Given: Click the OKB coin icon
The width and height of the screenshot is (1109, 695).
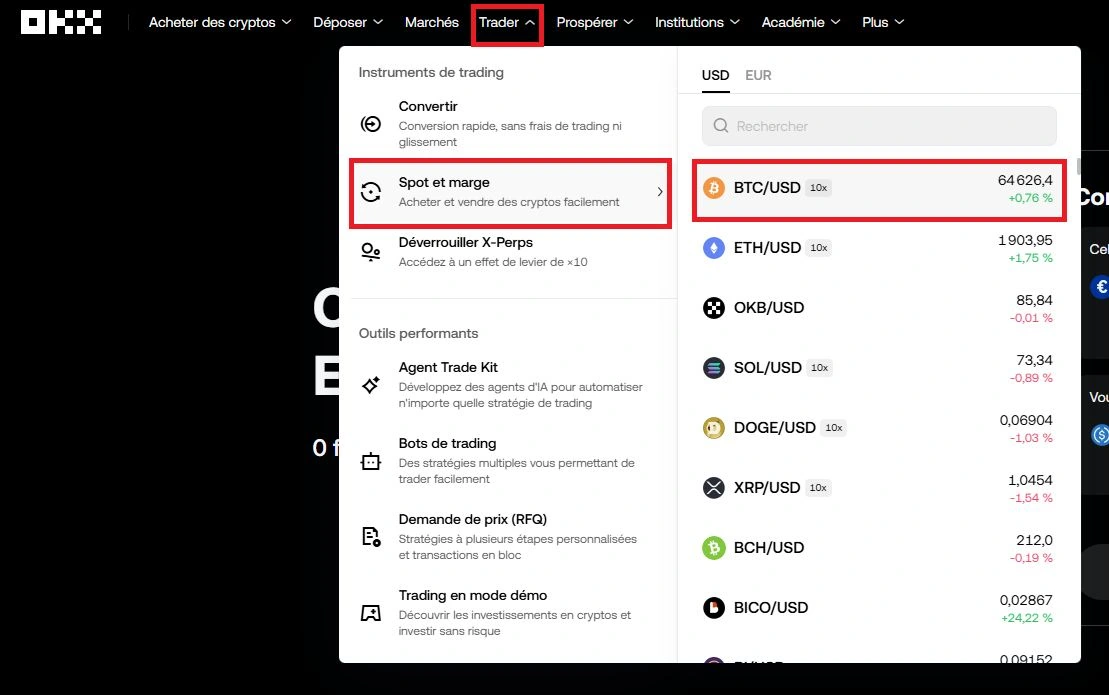Looking at the screenshot, I should pyautogui.click(x=714, y=308).
